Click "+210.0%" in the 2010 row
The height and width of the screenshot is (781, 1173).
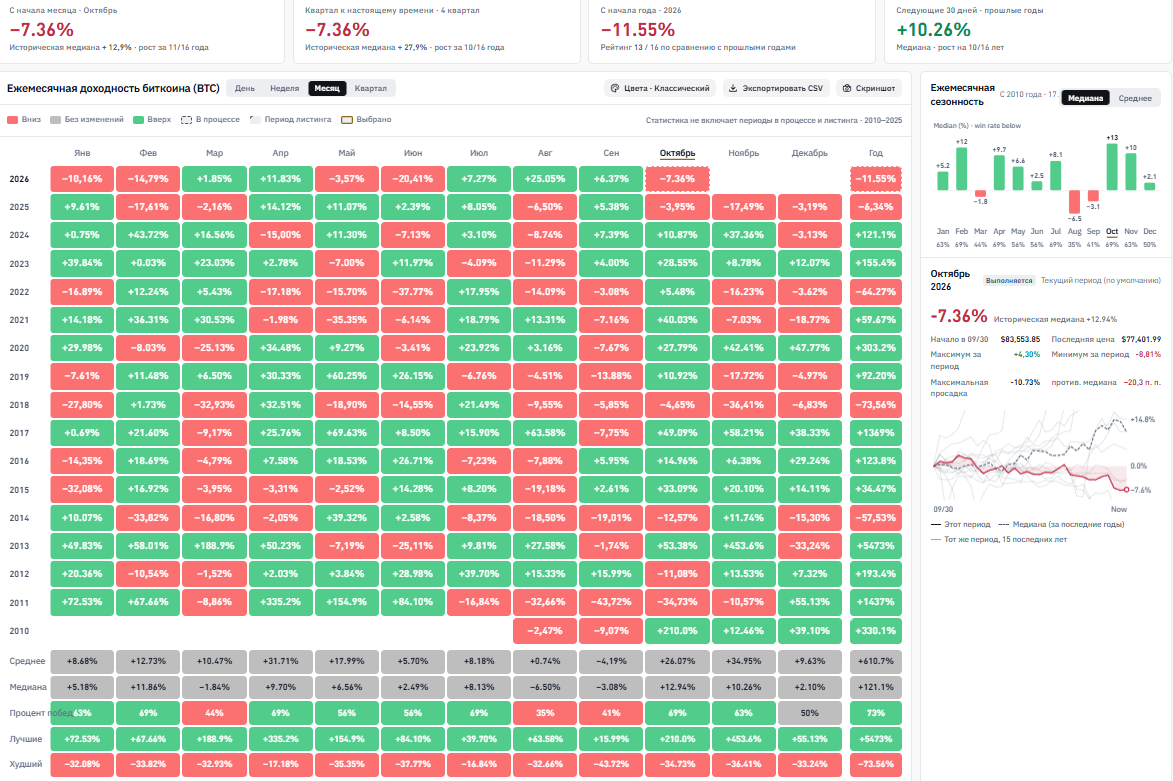[677, 631]
